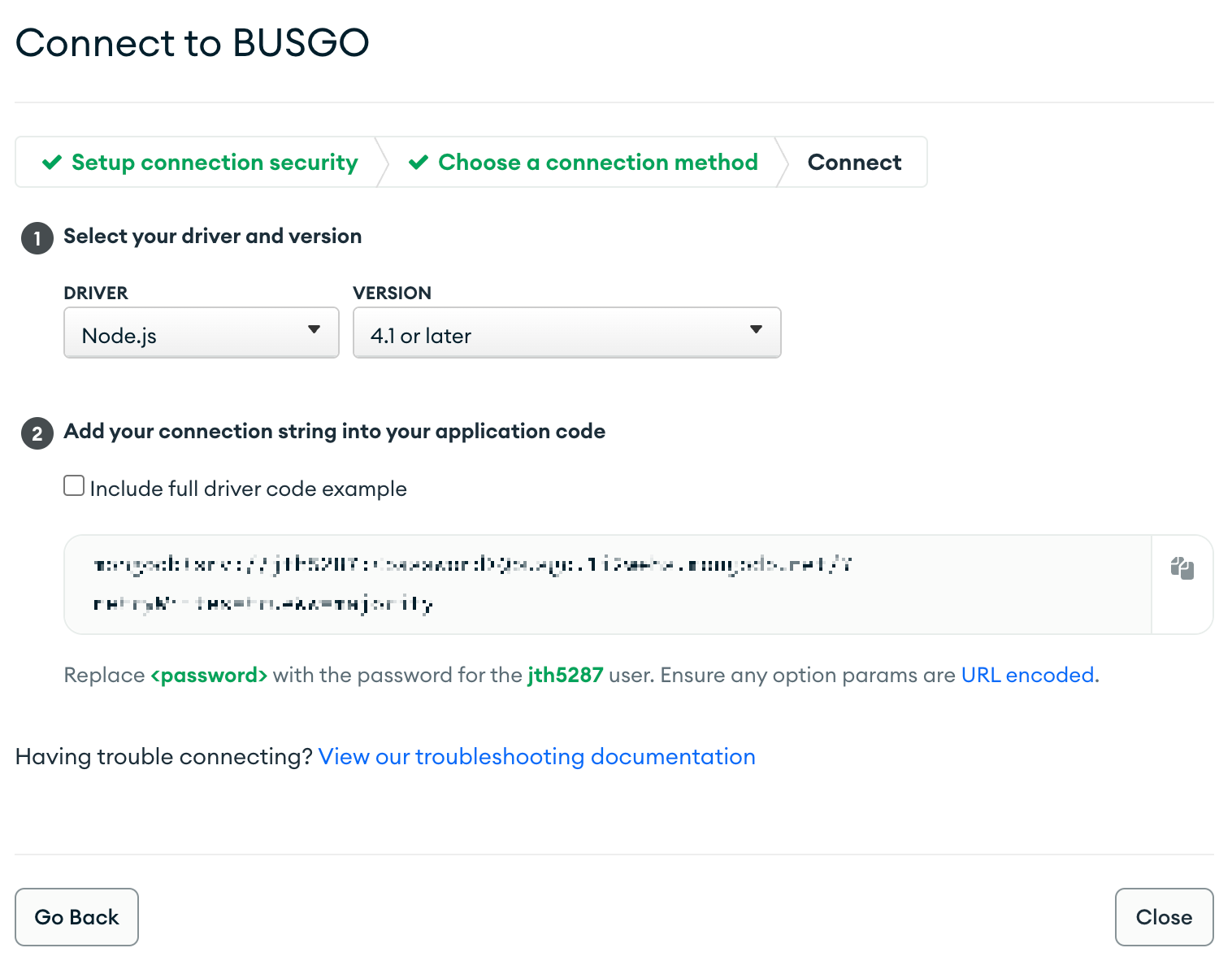Click the arrow on the Version dropdown

coord(756,329)
